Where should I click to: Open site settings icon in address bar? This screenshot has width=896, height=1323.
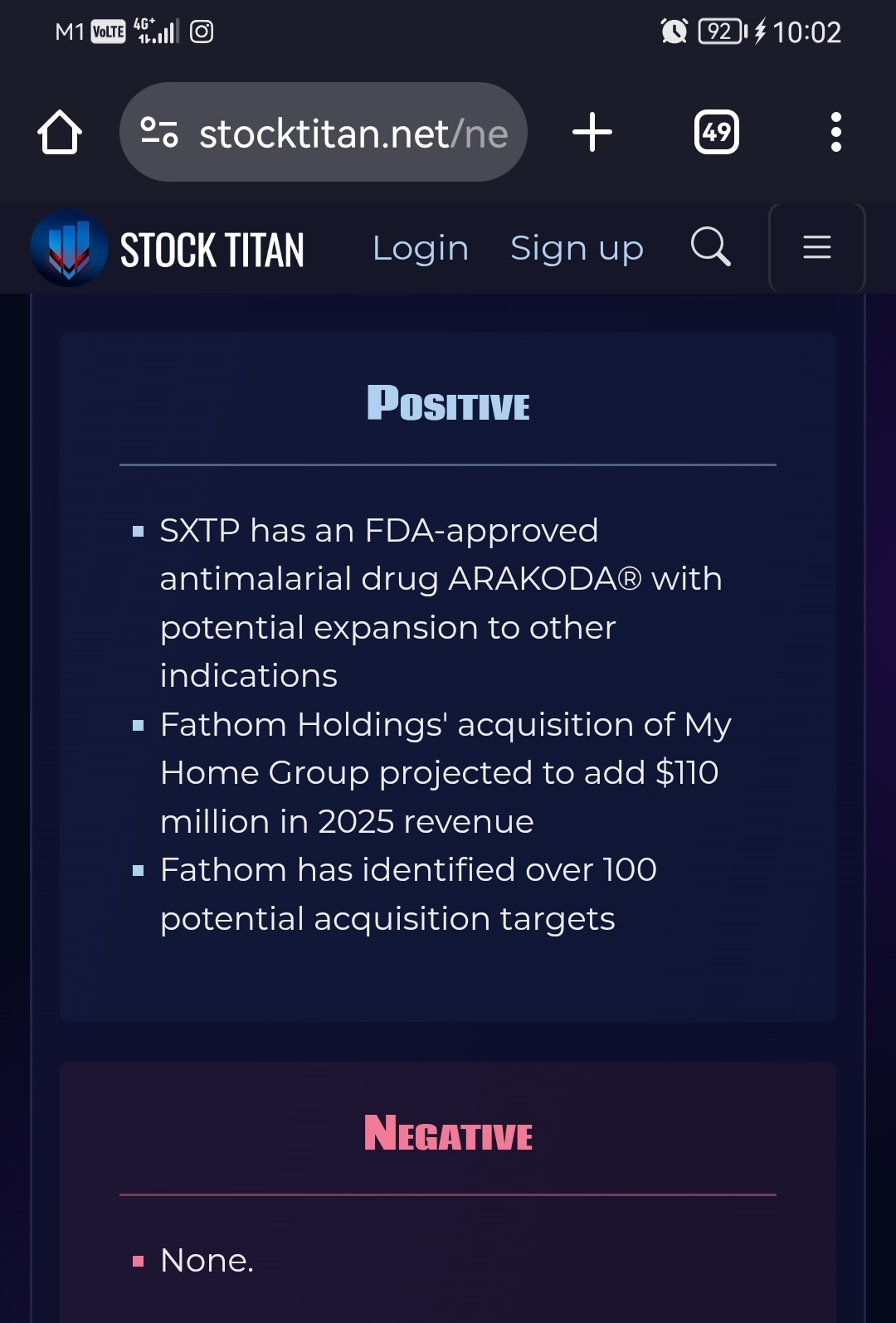[158, 132]
